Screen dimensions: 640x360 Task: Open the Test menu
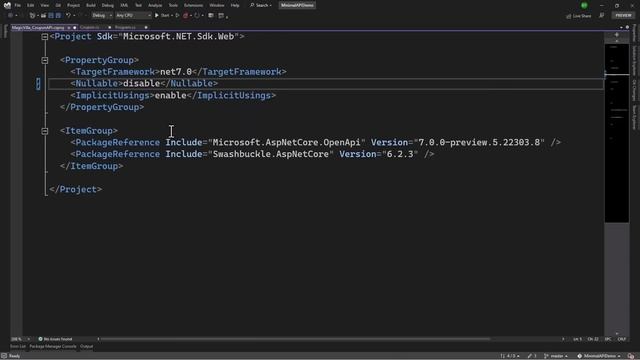click(138, 5)
